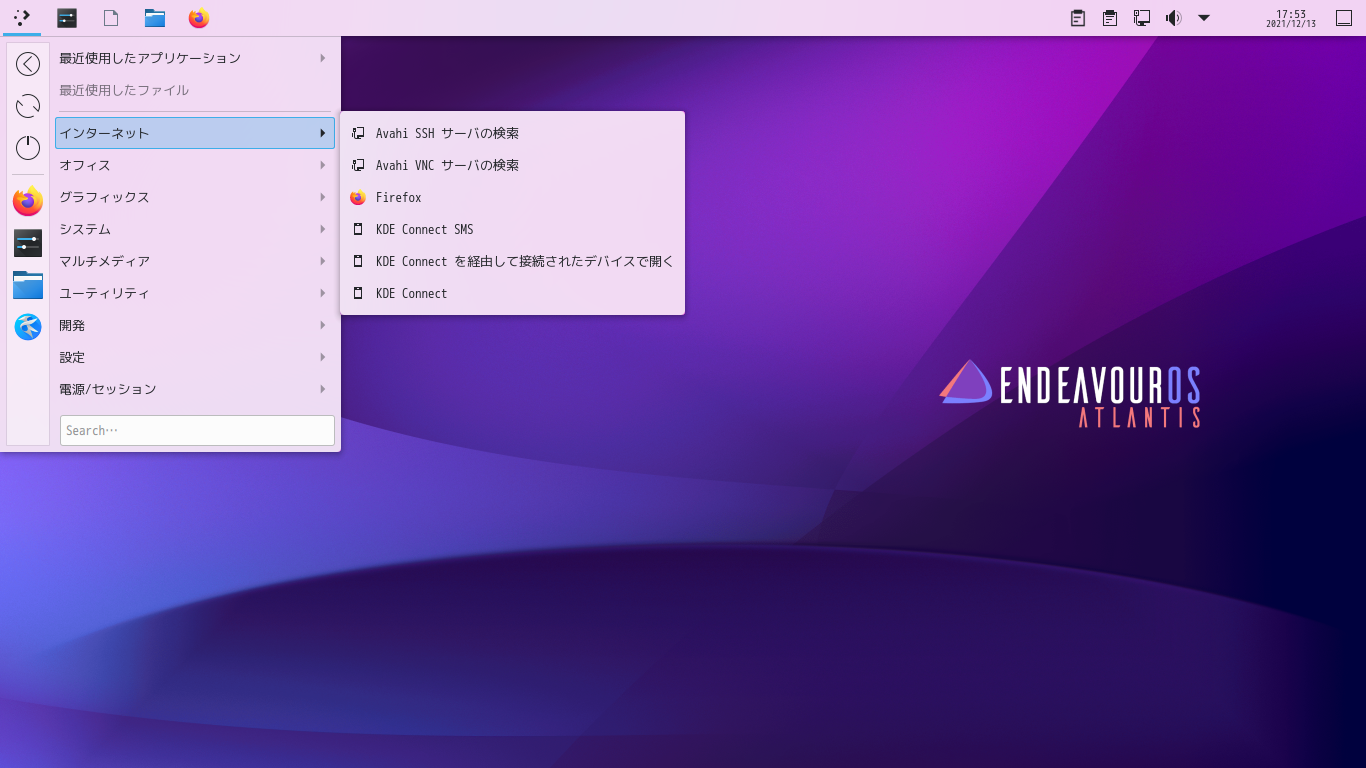Screen dimensions: 1366x768
Task: Open the グラフィックス category
Action: 195,197
